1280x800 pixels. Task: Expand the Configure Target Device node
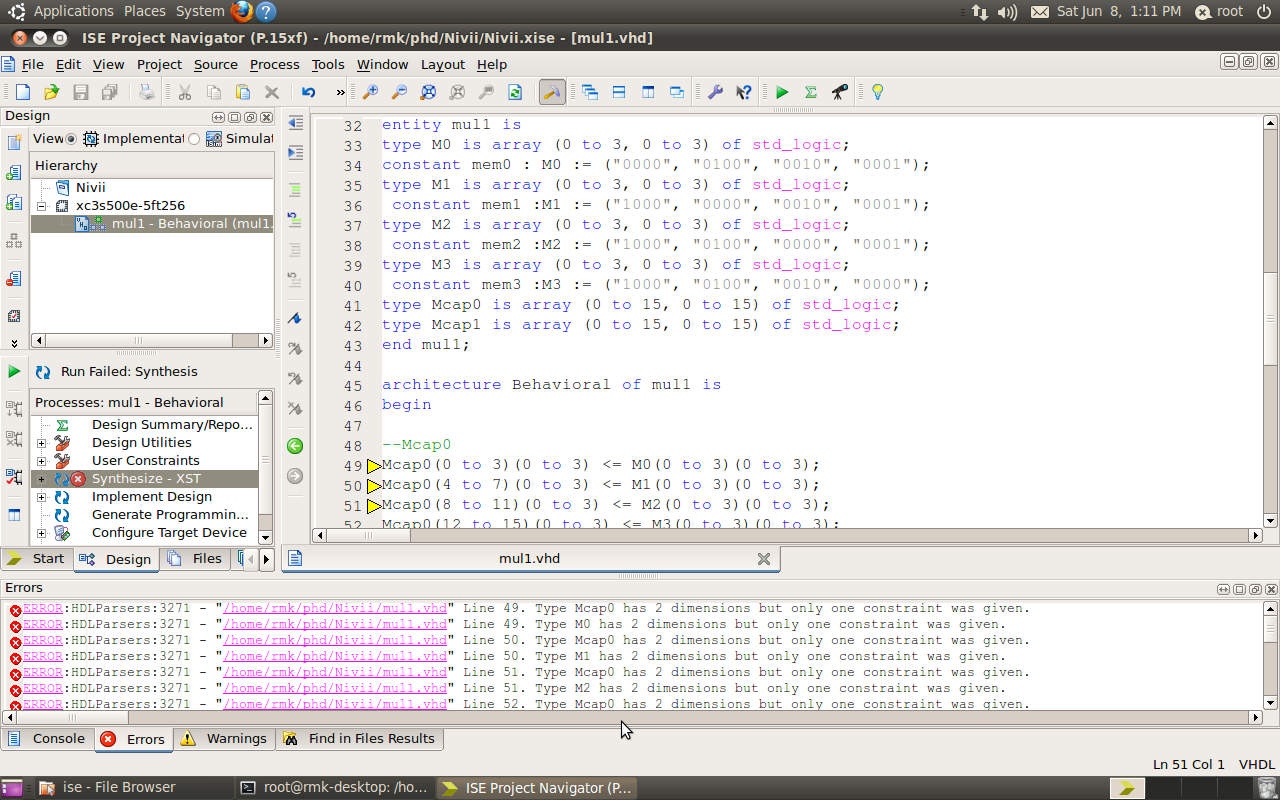[x=41, y=533]
